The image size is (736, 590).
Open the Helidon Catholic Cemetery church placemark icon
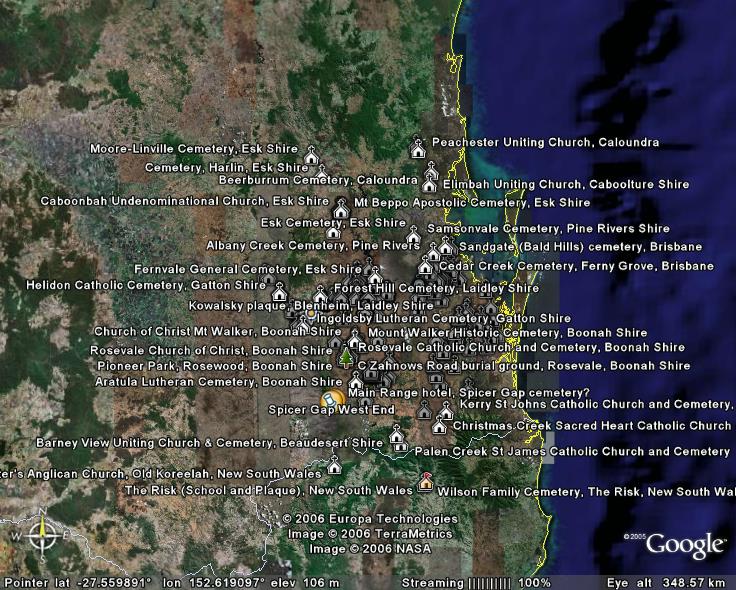point(279,292)
